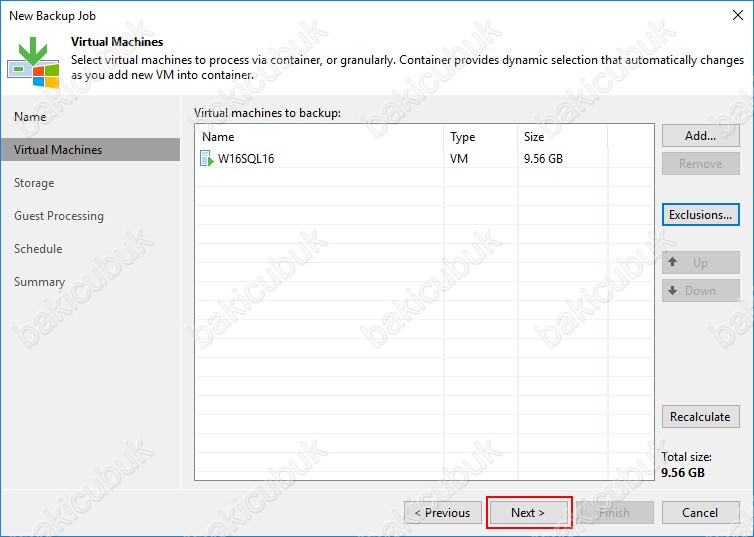The width and height of the screenshot is (754, 537).
Task: Sort the list by Size column header
Action: point(563,137)
